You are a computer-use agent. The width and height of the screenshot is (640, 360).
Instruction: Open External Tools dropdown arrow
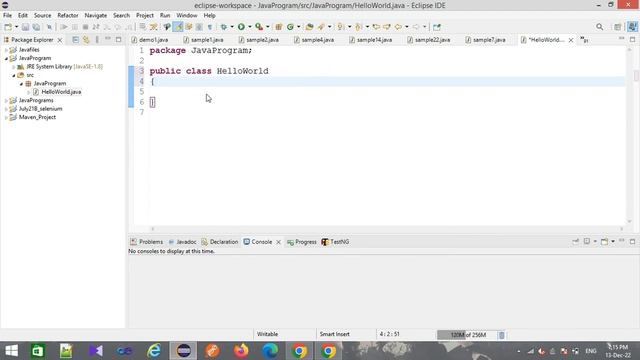(268, 27)
